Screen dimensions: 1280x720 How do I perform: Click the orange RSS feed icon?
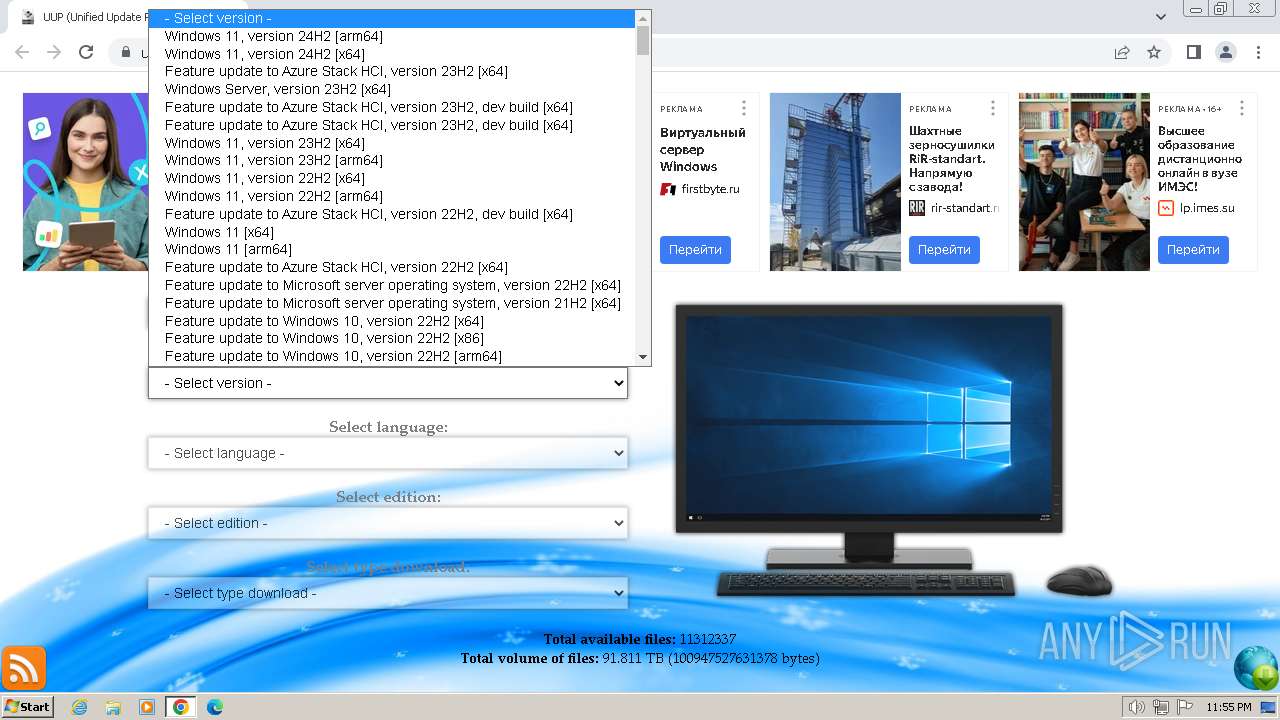24,668
